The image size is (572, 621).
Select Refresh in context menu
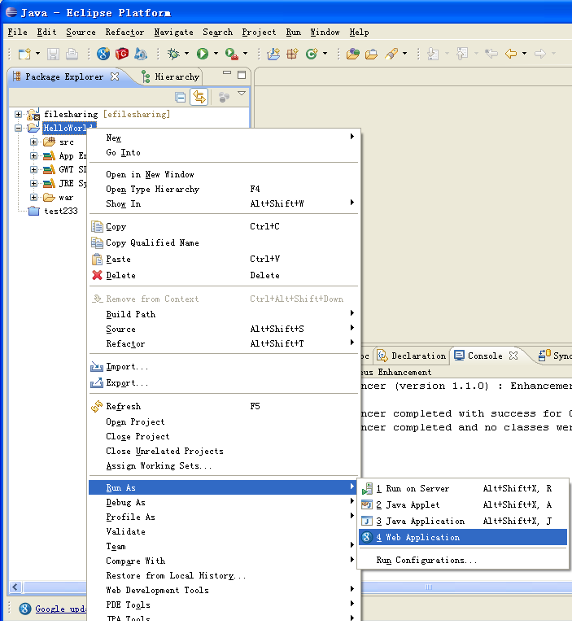click(x=224, y=406)
